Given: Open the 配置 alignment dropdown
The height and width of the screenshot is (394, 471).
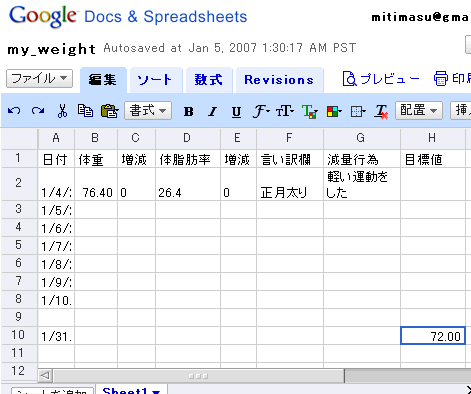Looking at the screenshot, I should pos(419,110).
